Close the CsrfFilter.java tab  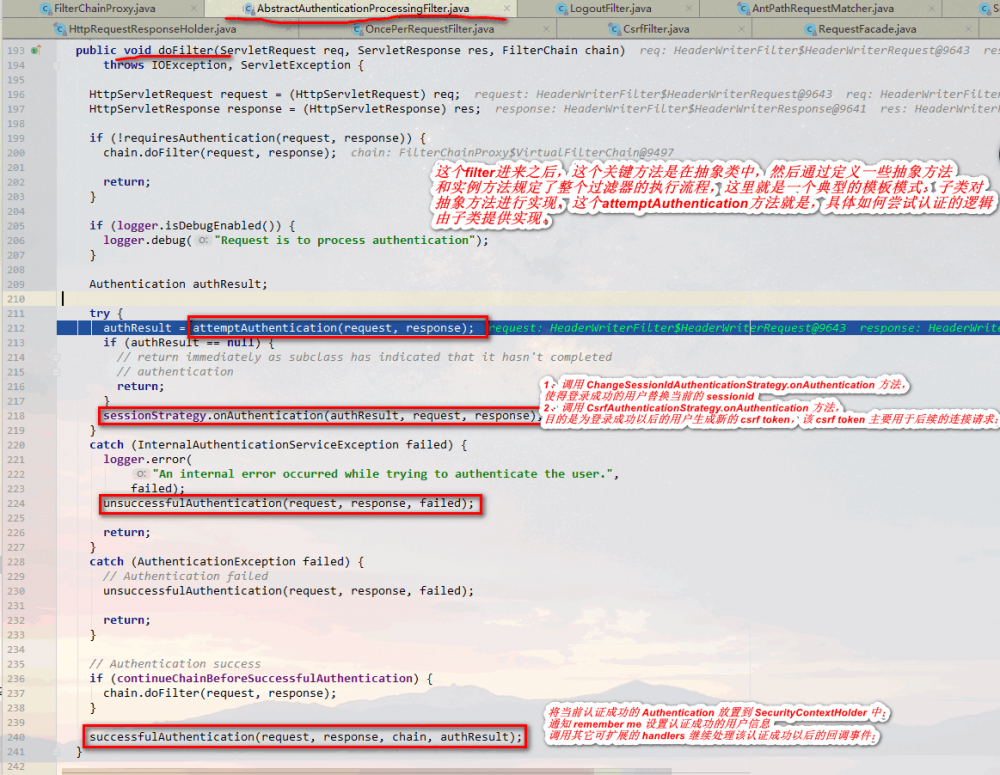[741, 29]
